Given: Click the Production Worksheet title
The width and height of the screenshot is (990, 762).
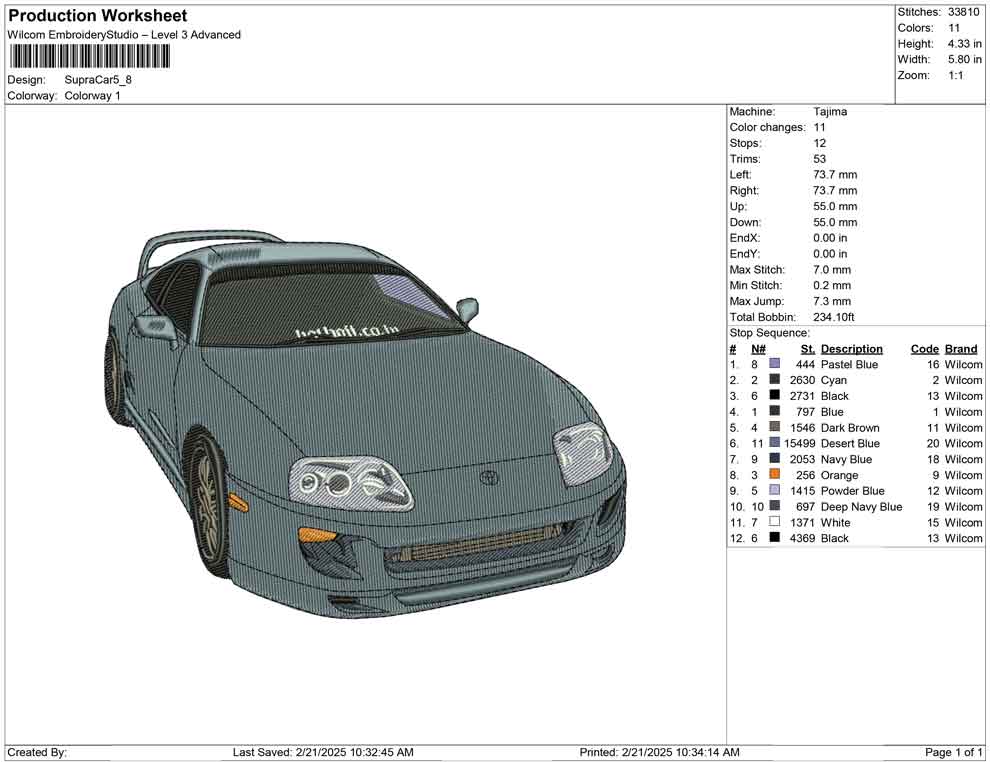Looking at the screenshot, I should click(97, 15).
